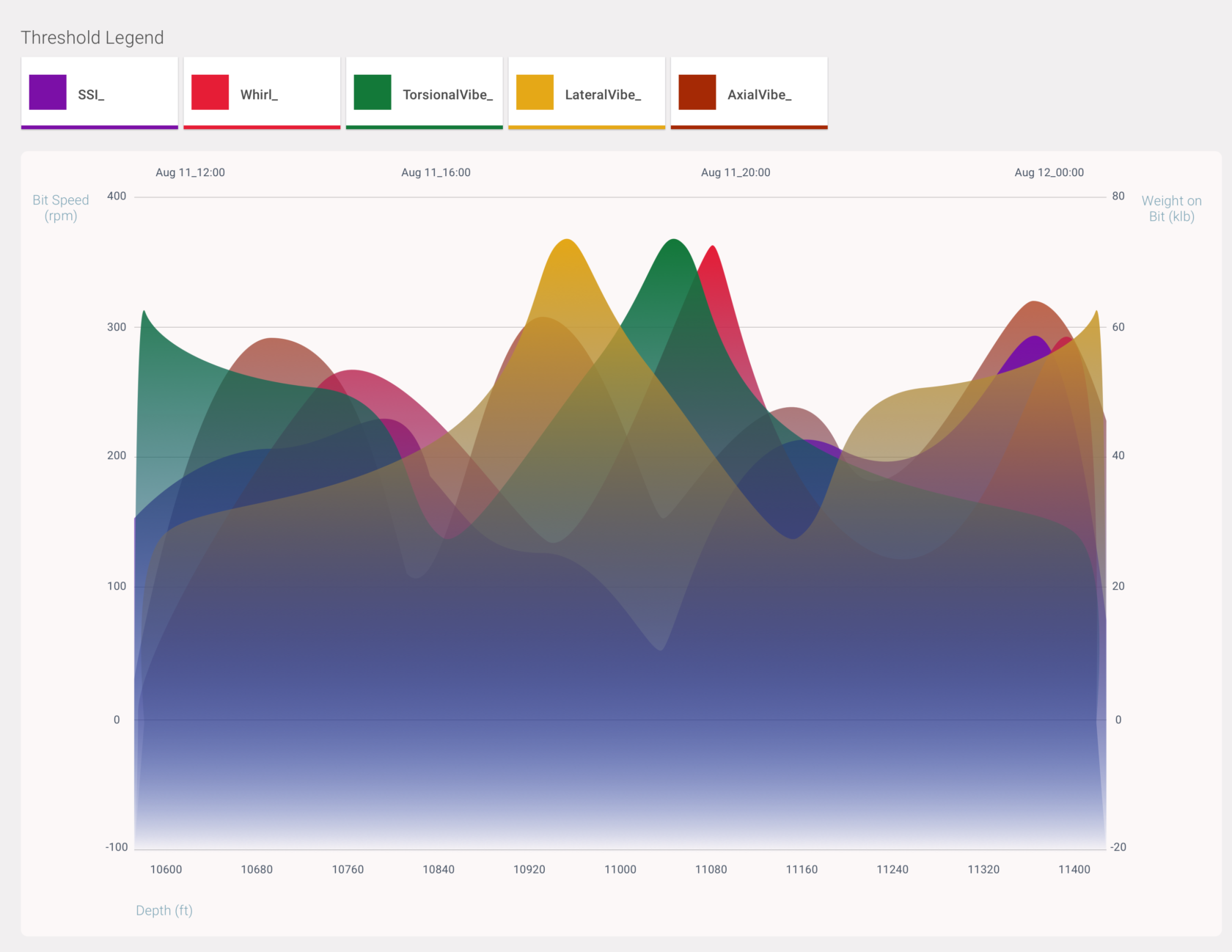Select the green TorsionalVibe_ swatch
1232x952 pixels.
tap(373, 92)
